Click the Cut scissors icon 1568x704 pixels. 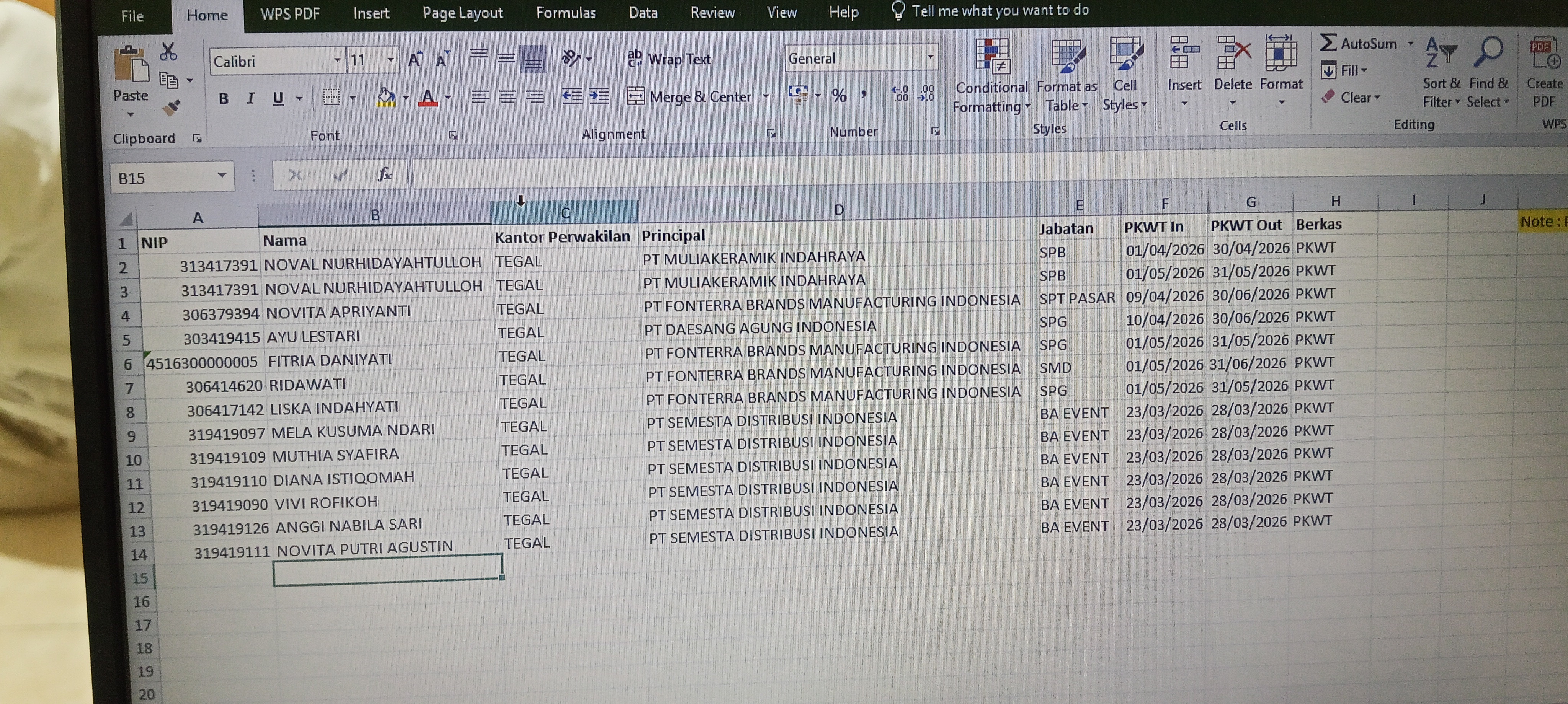(168, 52)
